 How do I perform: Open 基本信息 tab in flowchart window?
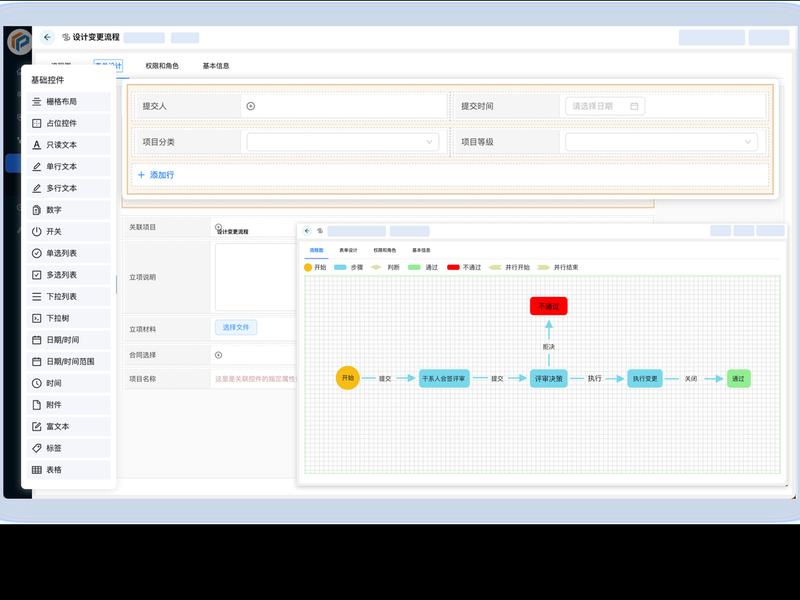(x=421, y=251)
